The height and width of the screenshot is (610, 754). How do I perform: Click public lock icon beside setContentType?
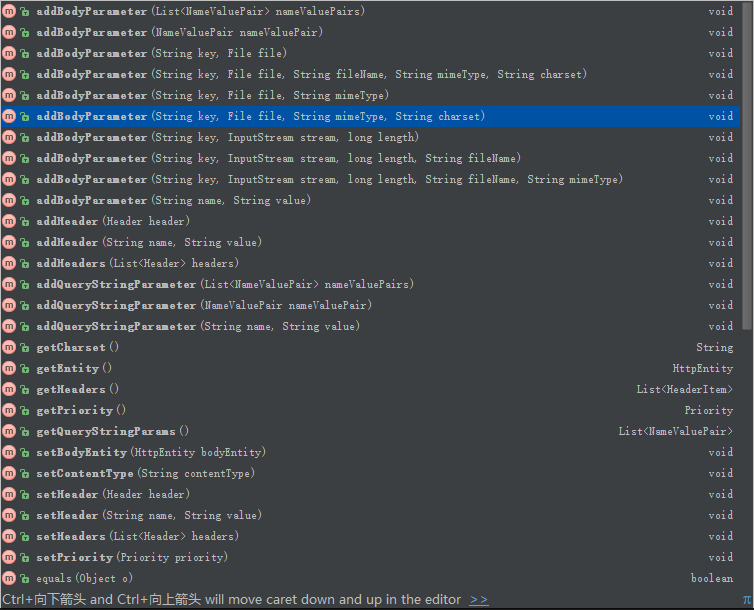(x=25, y=473)
